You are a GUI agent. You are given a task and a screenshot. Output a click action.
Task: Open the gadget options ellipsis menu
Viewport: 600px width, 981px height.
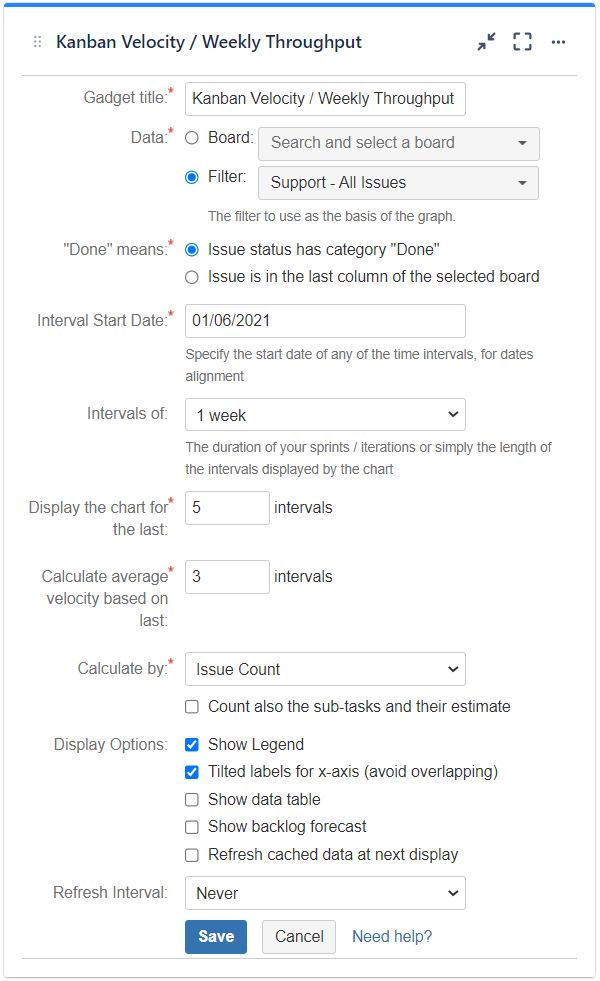[x=558, y=42]
